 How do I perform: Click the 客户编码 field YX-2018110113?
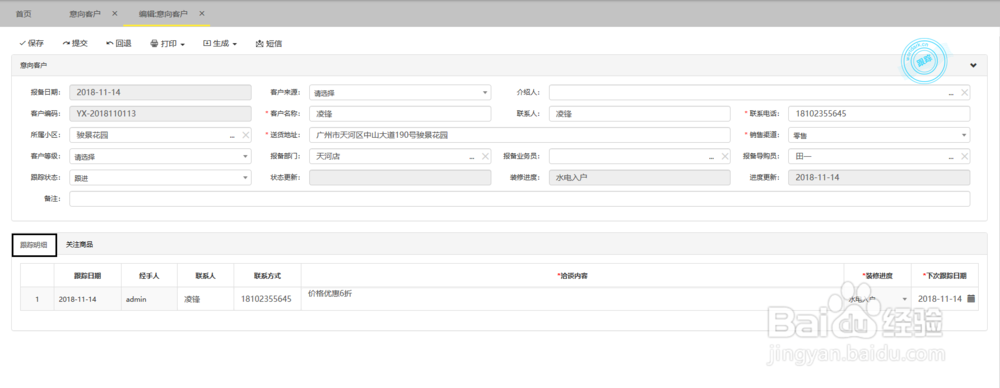point(160,114)
